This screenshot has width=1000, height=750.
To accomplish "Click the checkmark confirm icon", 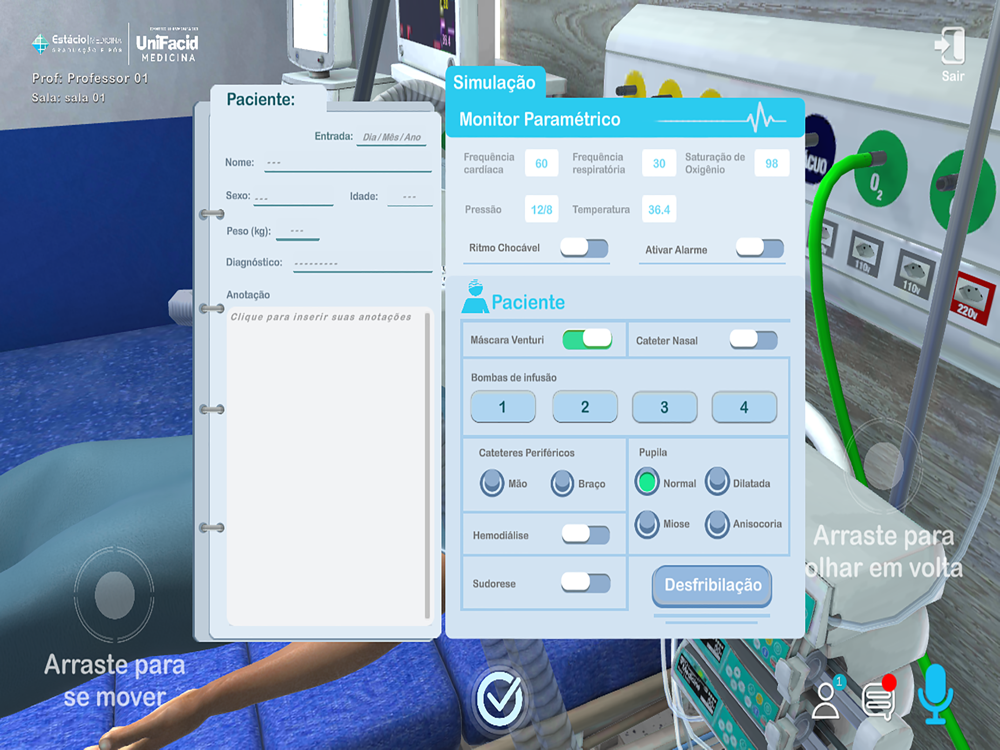I will [x=500, y=698].
